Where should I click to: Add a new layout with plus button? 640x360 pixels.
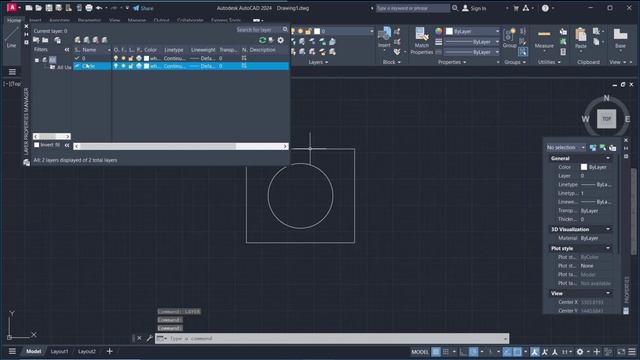109,351
